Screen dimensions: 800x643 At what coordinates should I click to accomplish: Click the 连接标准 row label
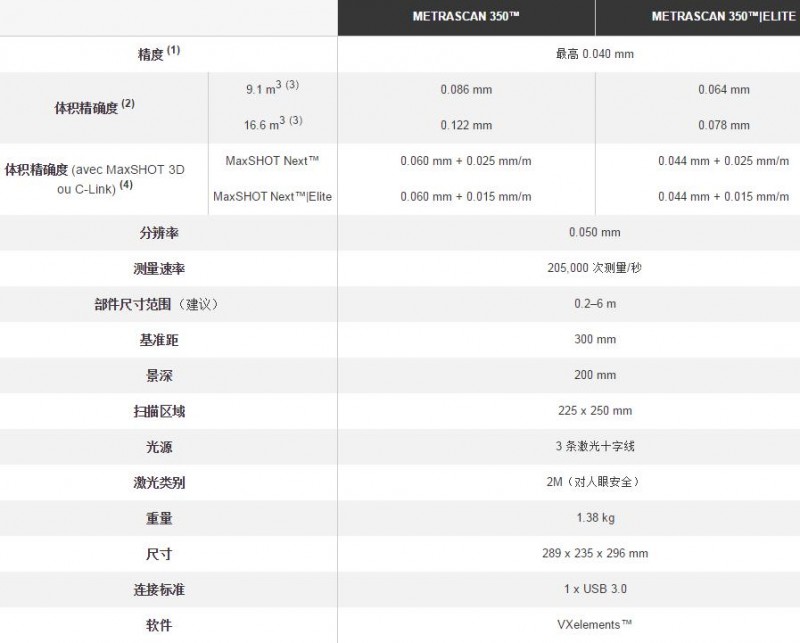(159, 589)
